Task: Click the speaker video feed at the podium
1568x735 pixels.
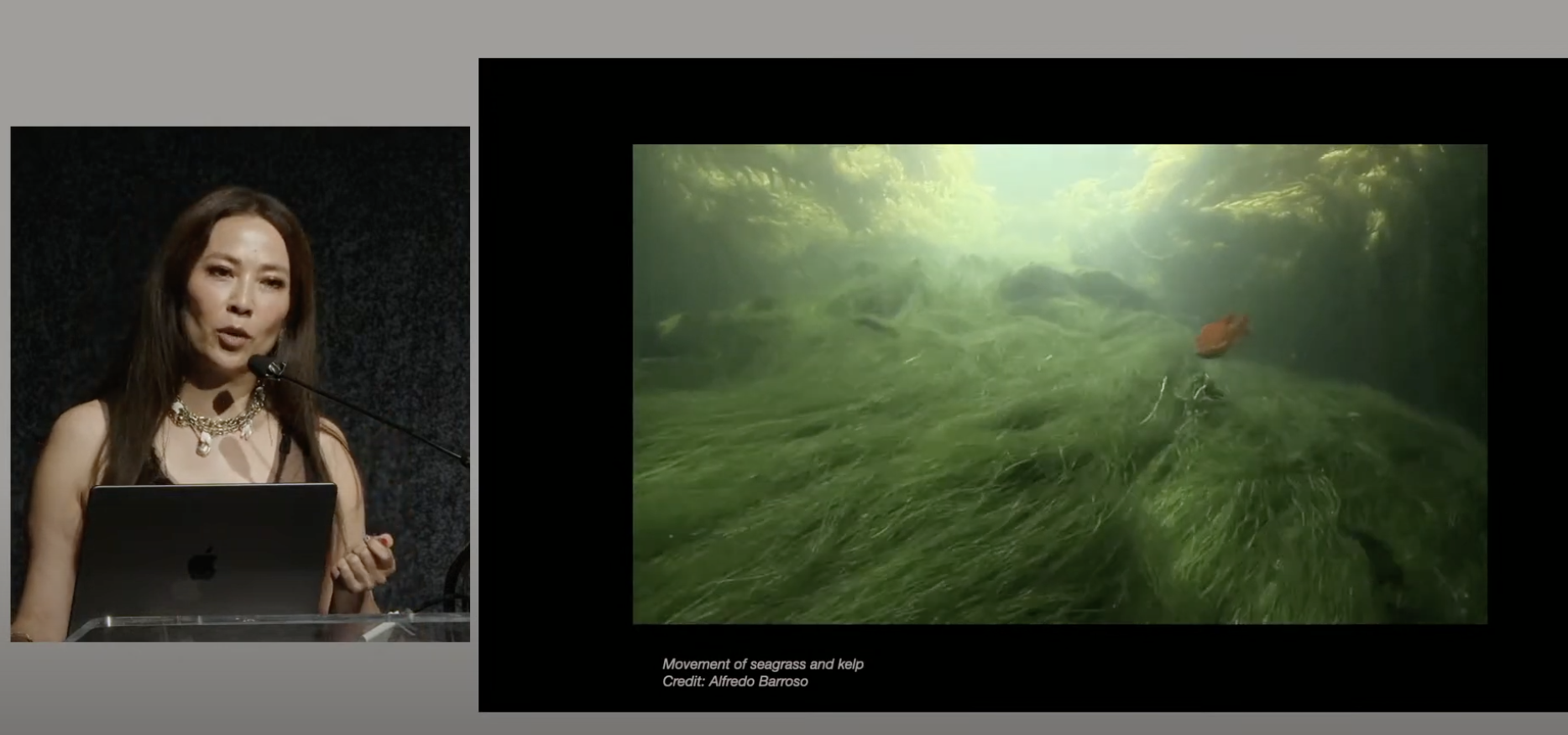Action: tap(240, 384)
